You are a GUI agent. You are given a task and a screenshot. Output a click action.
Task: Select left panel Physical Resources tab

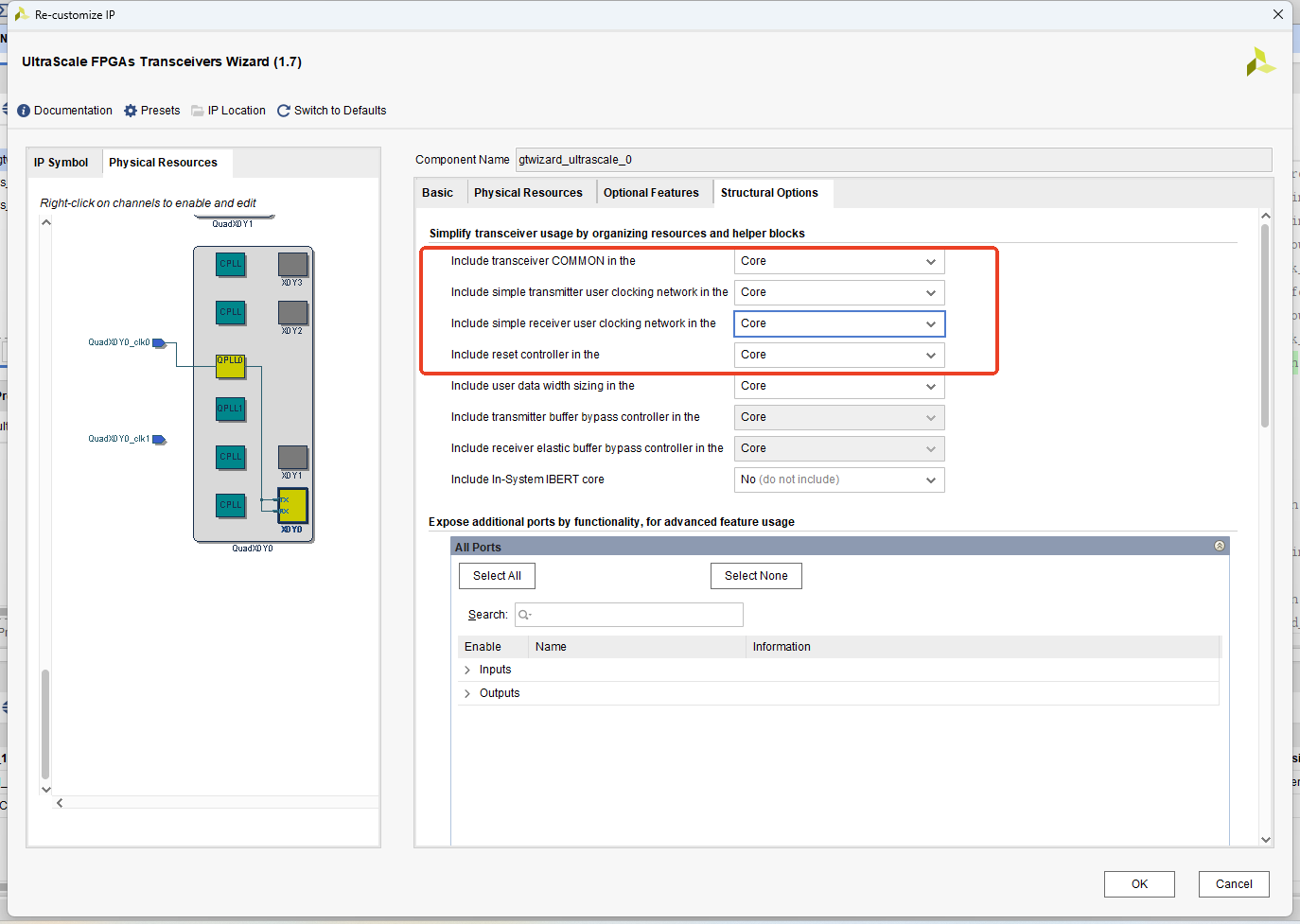coord(163,163)
